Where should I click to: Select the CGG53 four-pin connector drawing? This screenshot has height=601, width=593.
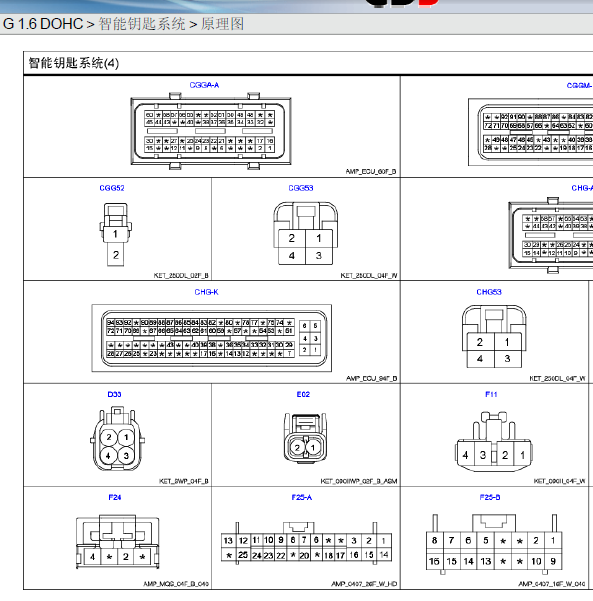tap(306, 233)
